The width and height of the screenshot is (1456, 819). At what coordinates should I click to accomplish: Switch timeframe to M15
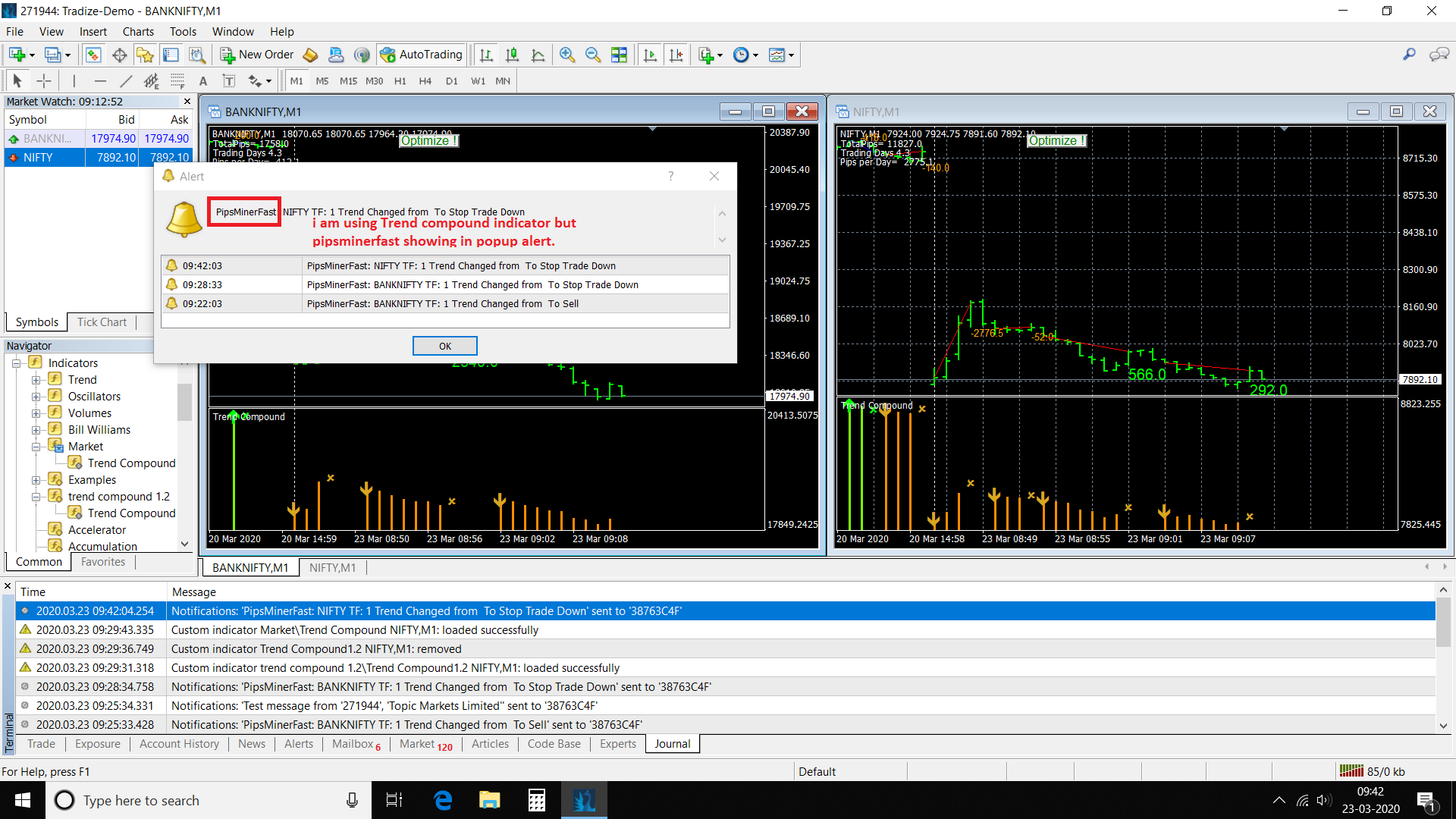(348, 81)
